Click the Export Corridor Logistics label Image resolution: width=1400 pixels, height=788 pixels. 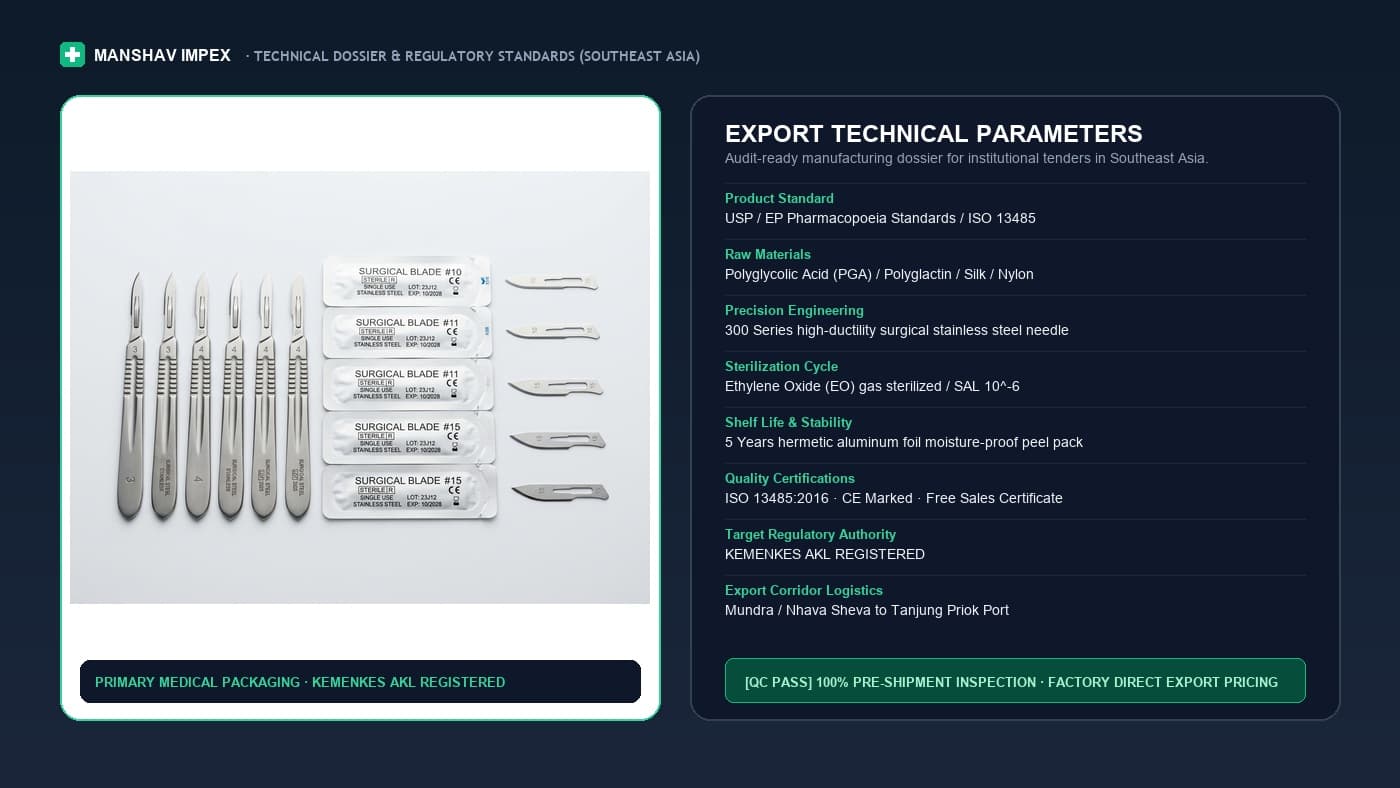tap(804, 590)
